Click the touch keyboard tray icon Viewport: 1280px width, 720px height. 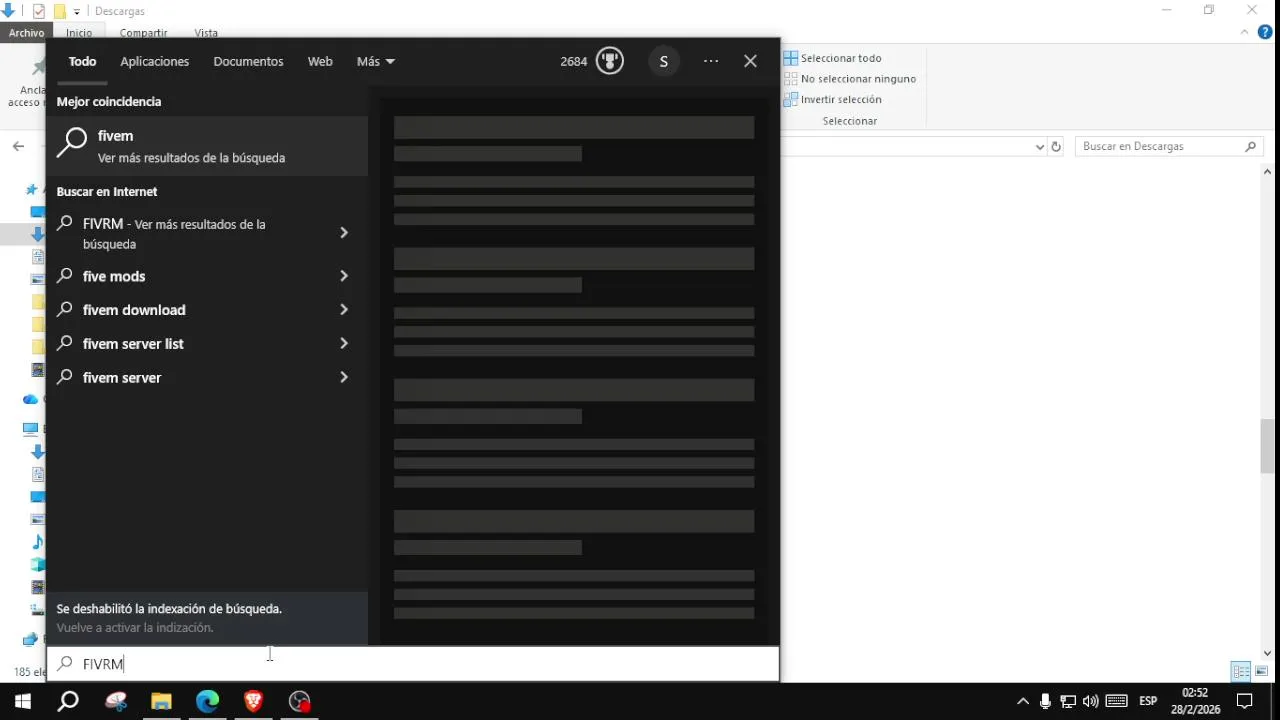(1117, 701)
